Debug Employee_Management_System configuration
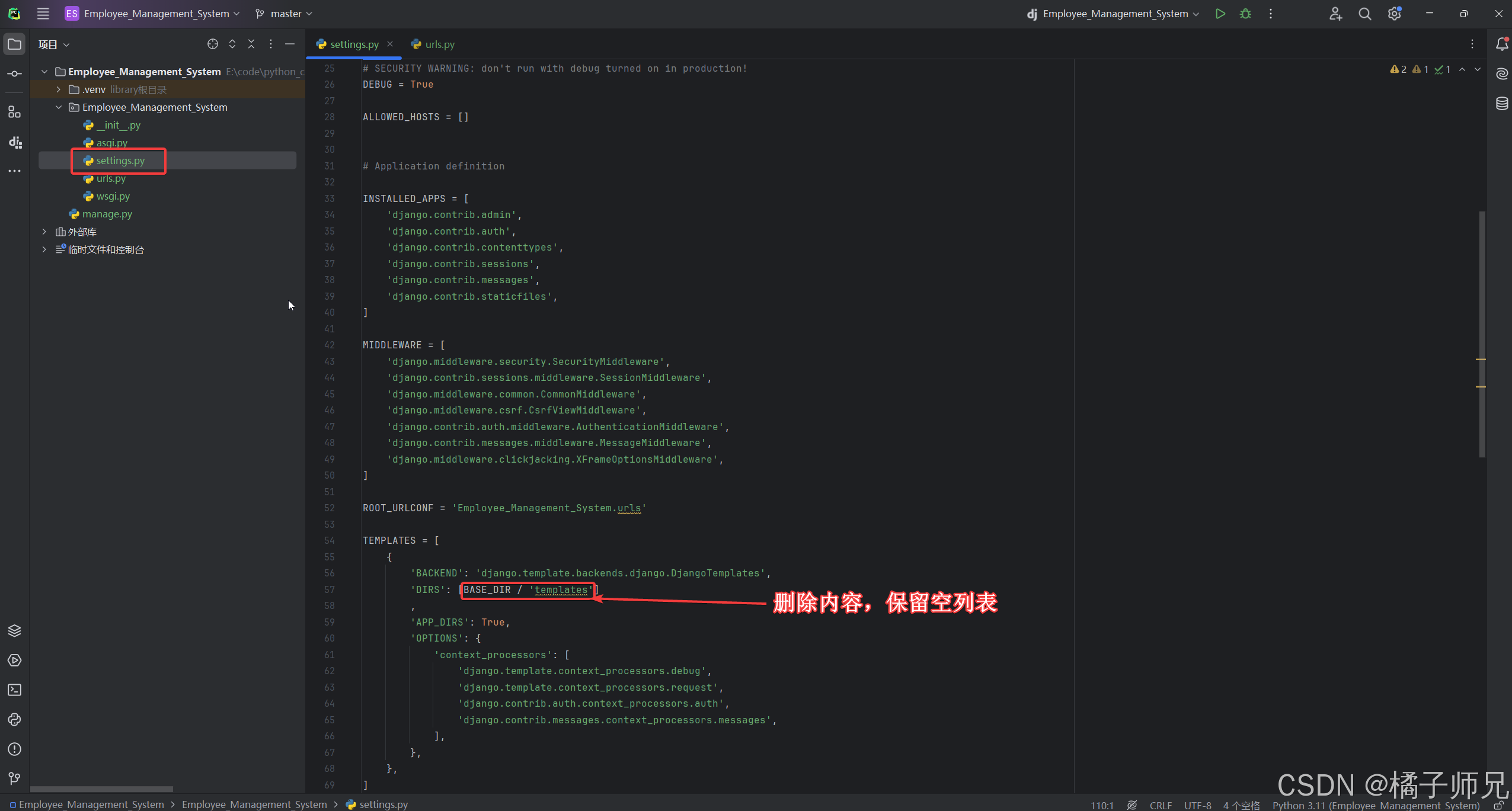 pyautogui.click(x=1245, y=14)
